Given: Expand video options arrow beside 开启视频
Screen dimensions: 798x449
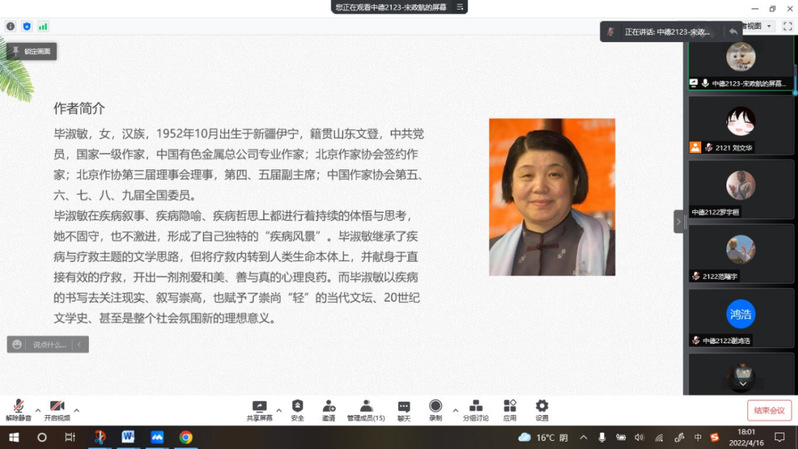Looking at the screenshot, I should pos(77,410).
